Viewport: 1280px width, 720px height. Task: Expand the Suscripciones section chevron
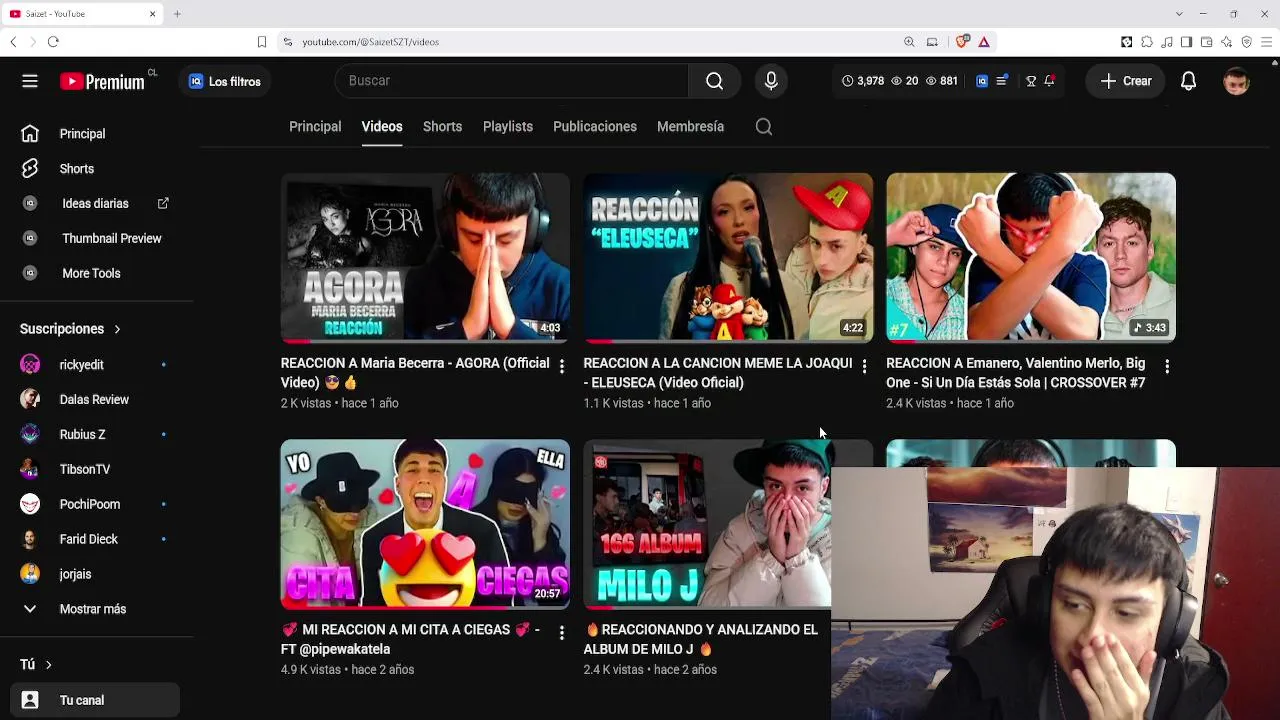tap(117, 329)
